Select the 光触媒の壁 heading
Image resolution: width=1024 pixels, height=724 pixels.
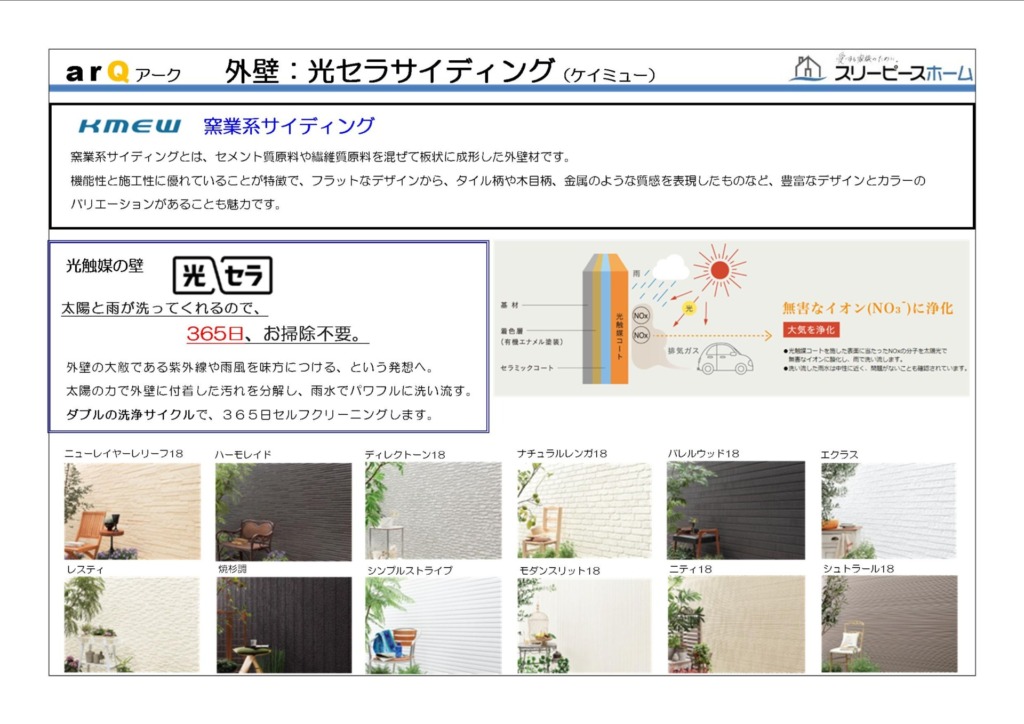[104, 266]
